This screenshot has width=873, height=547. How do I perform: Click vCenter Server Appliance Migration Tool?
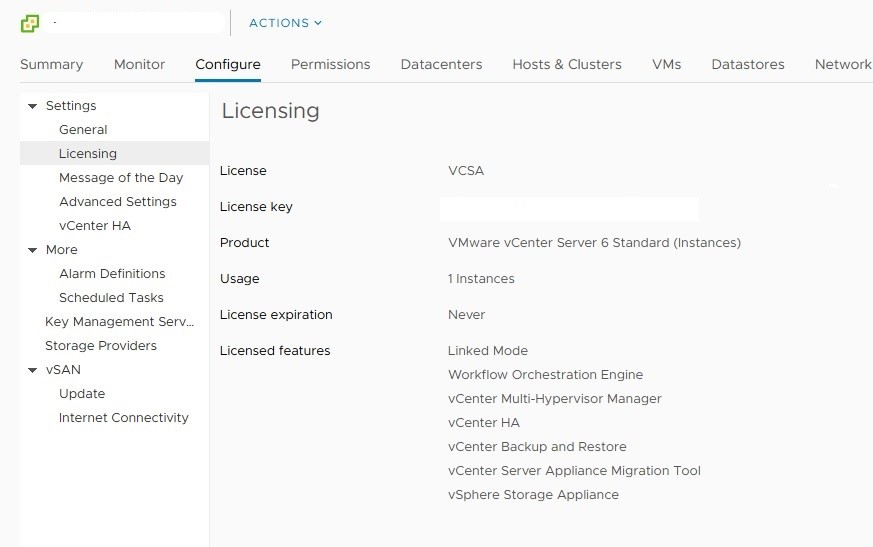pos(574,470)
